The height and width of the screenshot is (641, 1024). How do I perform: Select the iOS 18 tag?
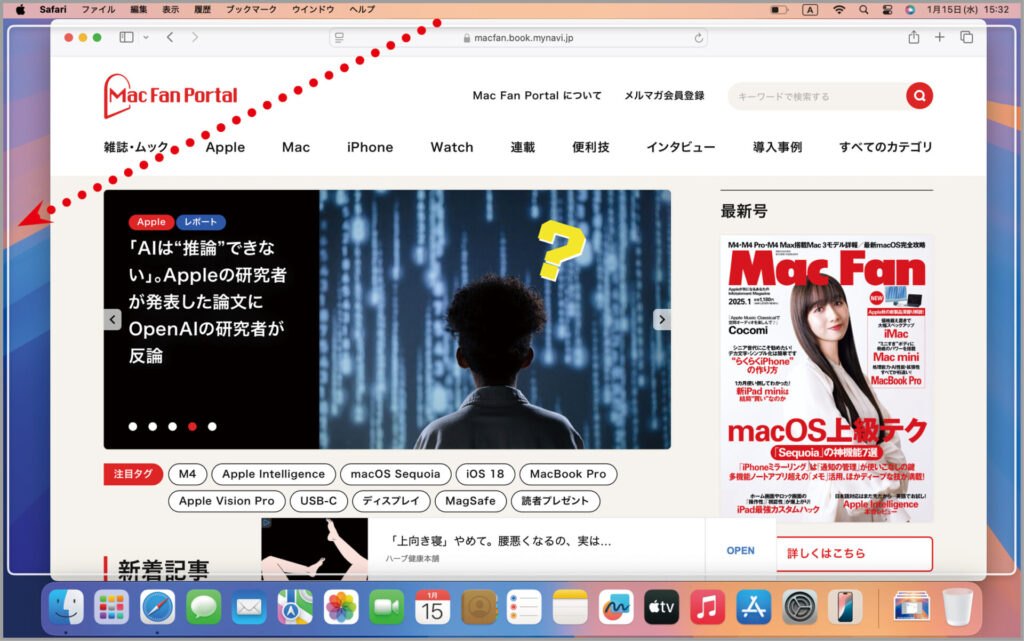[x=485, y=474]
